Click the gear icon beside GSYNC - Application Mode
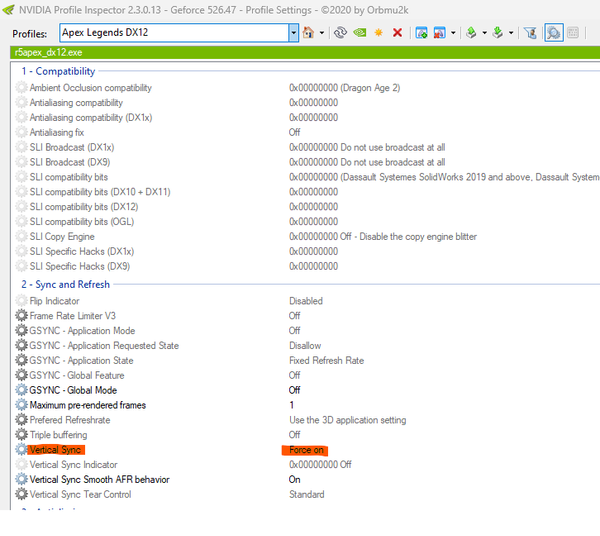The height and width of the screenshot is (536, 600). pyautogui.click(x=21, y=331)
